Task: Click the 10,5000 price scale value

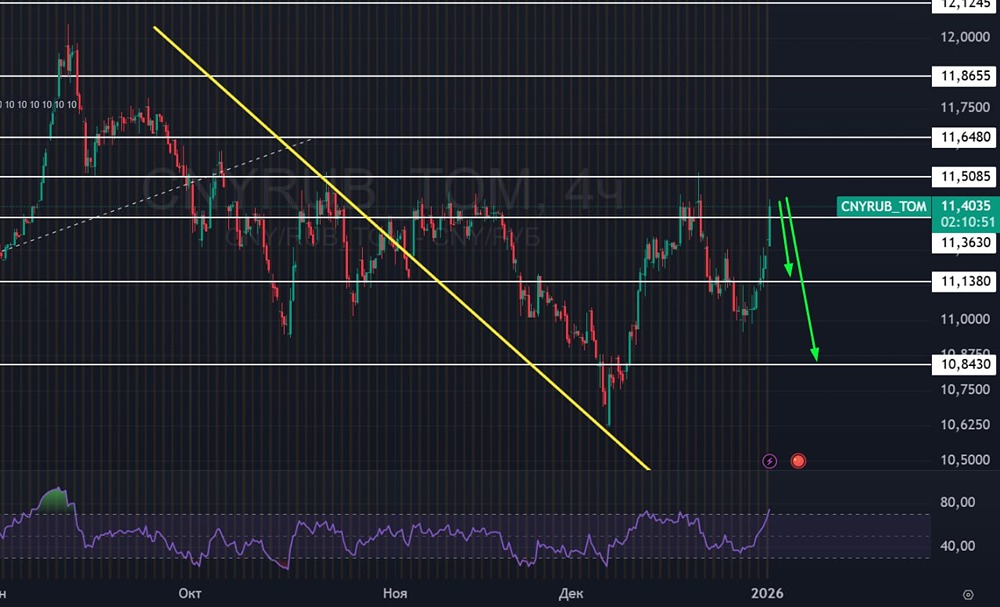Action: coord(965,460)
